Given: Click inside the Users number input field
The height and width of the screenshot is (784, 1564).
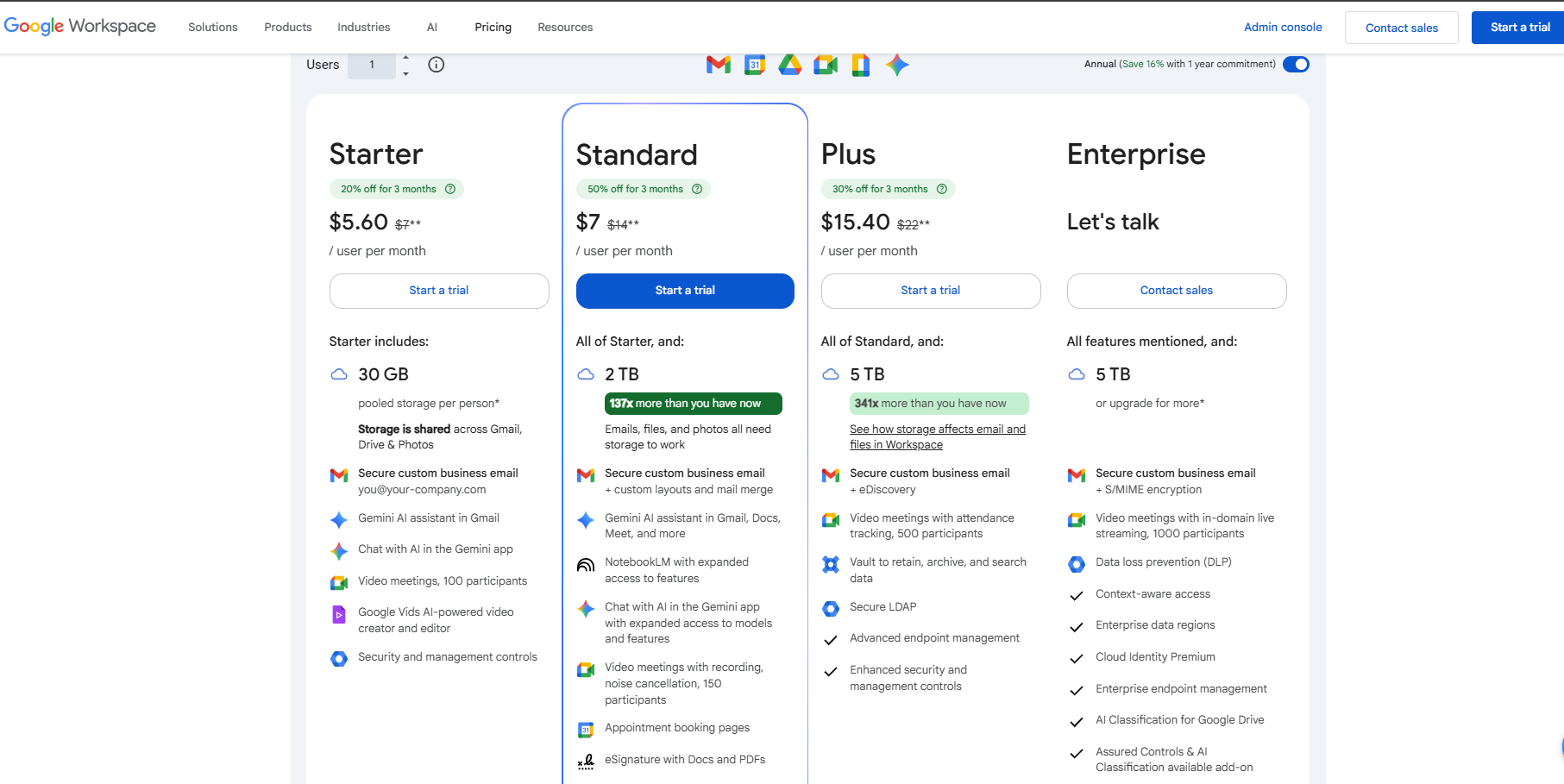Looking at the screenshot, I should coord(371,64).
